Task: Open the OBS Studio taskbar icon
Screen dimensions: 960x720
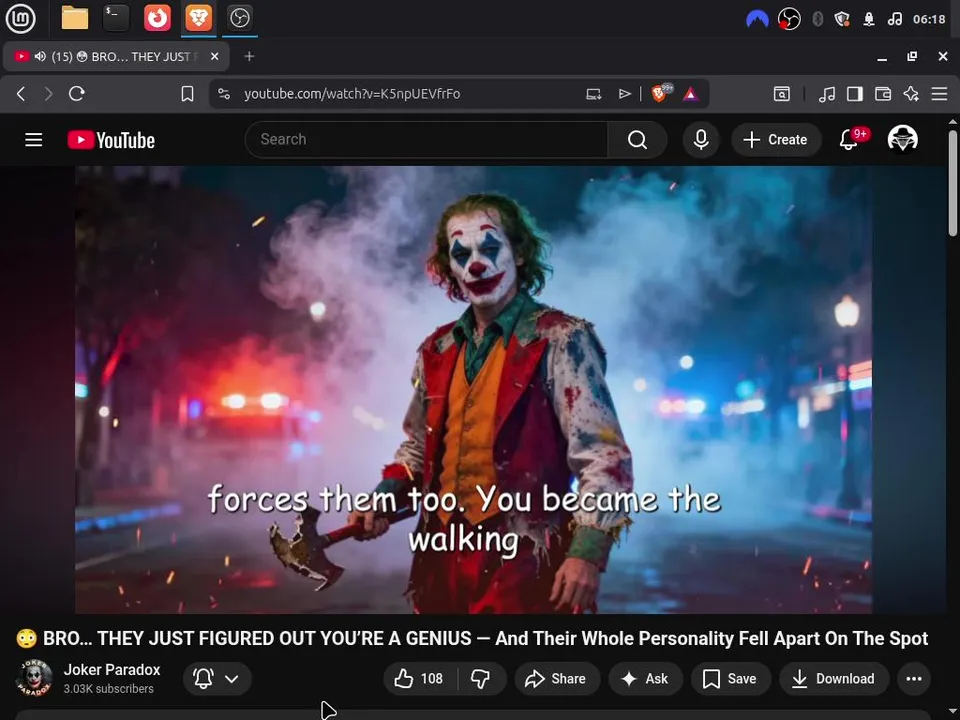Action: tap(239, 18)
